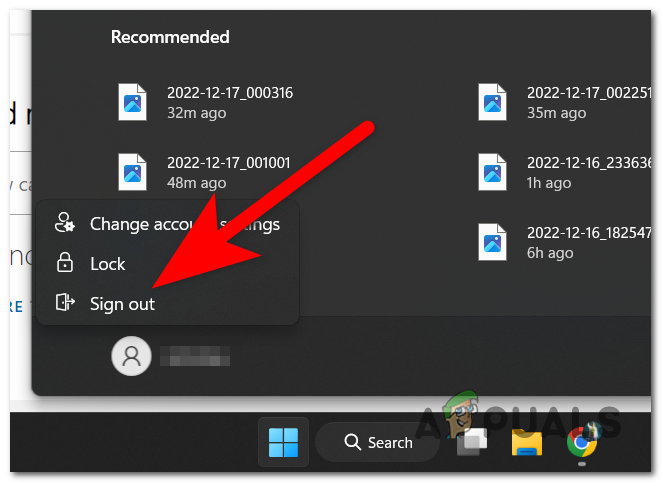The width and height of the screenshot is (662, 483).
Task: Click the blurred account username
Action: coord(195,356)
